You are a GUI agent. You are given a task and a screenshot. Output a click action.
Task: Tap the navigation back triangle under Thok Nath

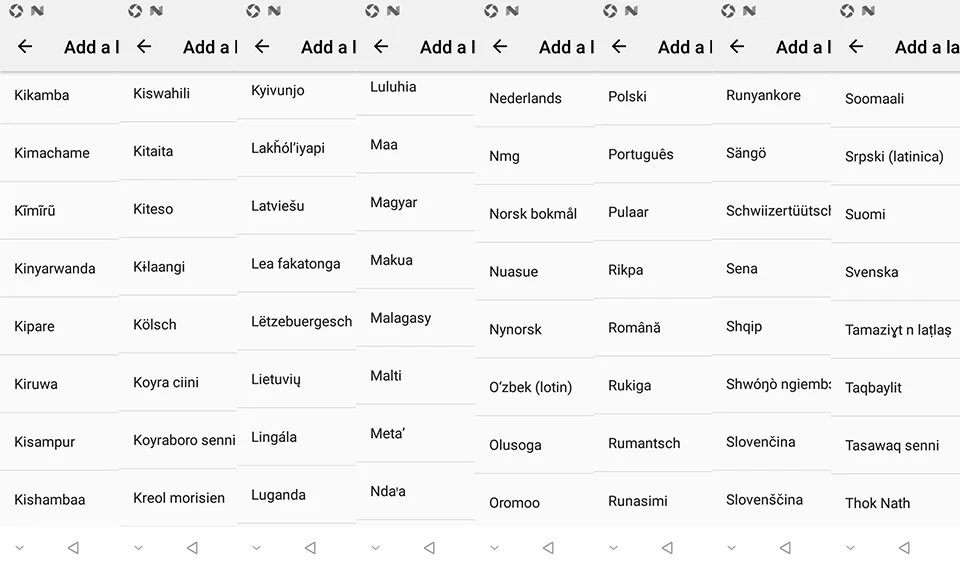tap(904, 548)
